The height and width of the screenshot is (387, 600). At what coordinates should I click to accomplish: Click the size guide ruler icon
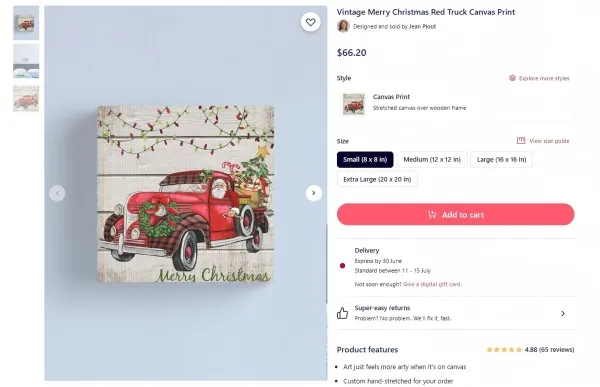click(521, 140)
